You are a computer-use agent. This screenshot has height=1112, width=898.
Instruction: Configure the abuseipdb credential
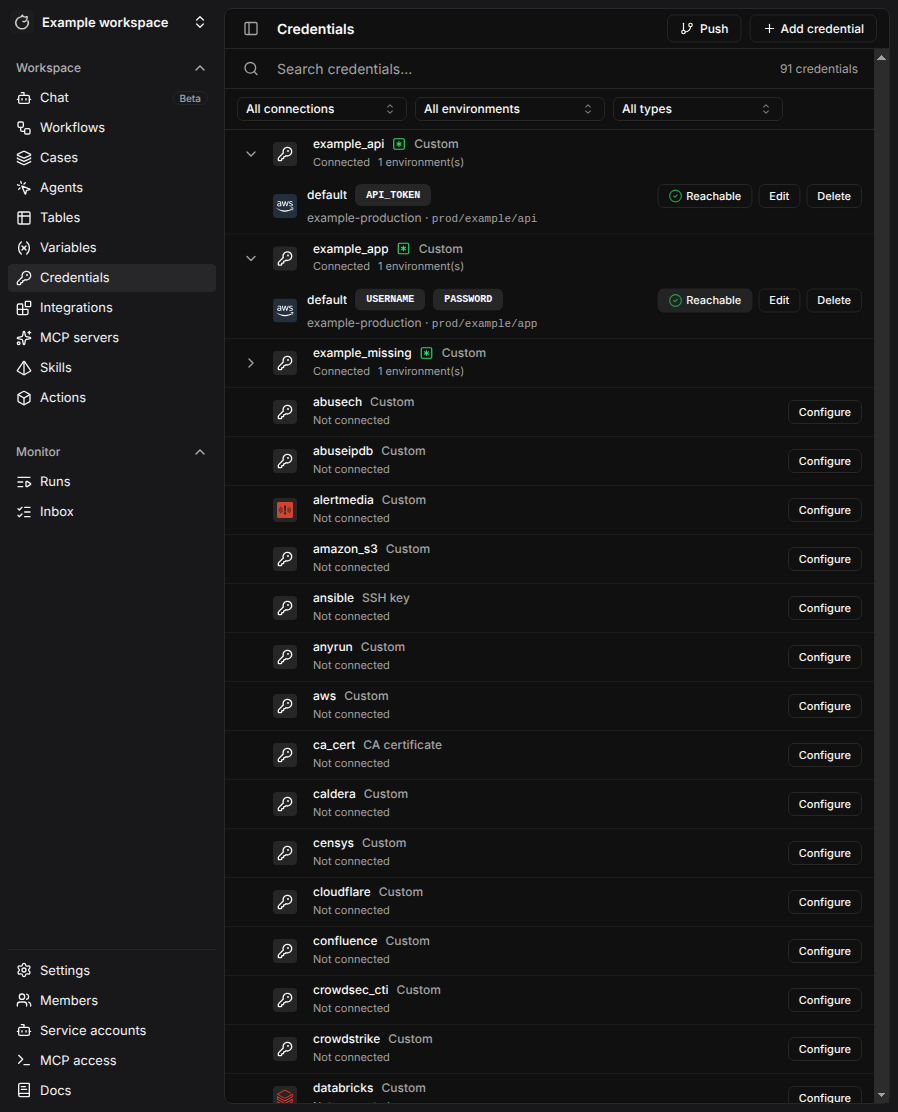coord(824,461)
